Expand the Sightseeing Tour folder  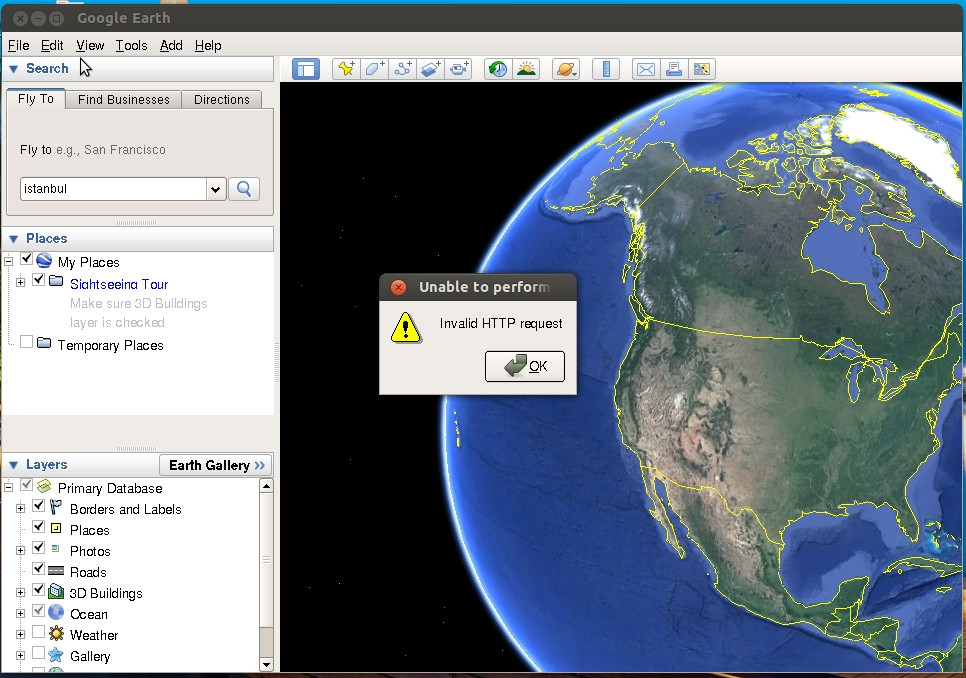point(20,282)
